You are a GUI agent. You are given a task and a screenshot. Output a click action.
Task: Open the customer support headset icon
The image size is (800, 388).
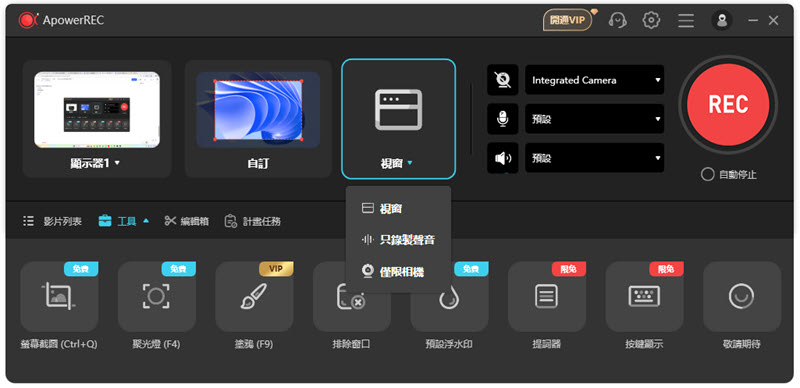pos(618,20)
